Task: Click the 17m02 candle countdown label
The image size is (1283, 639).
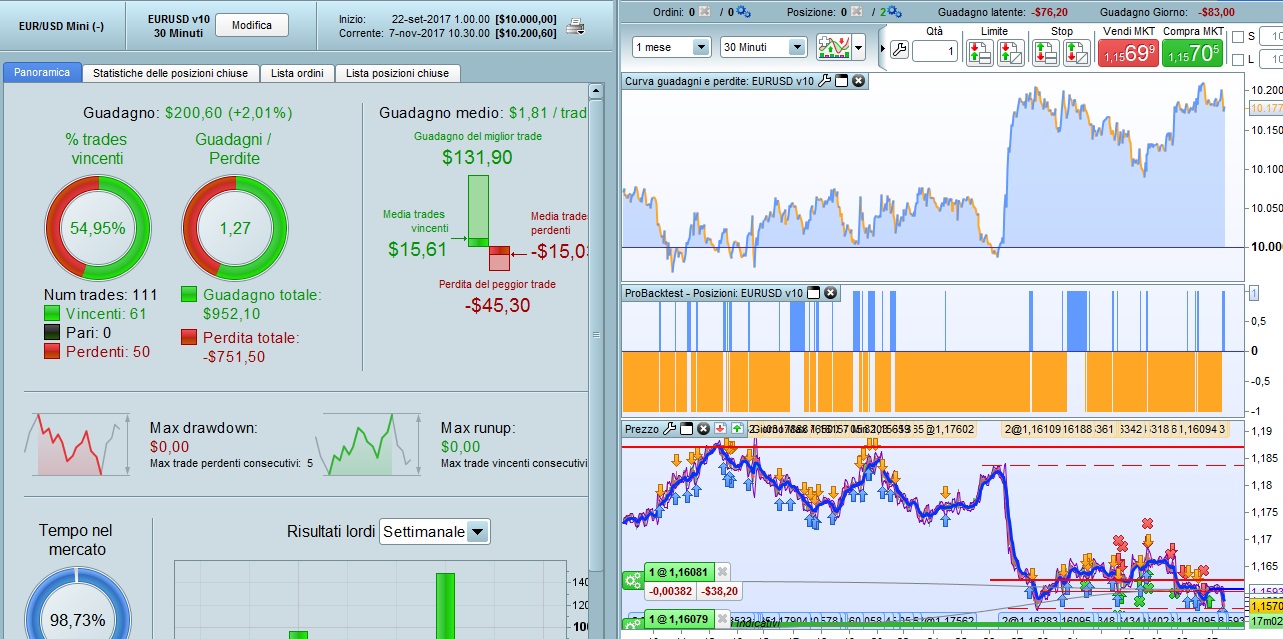Action: click(1265, 621)
